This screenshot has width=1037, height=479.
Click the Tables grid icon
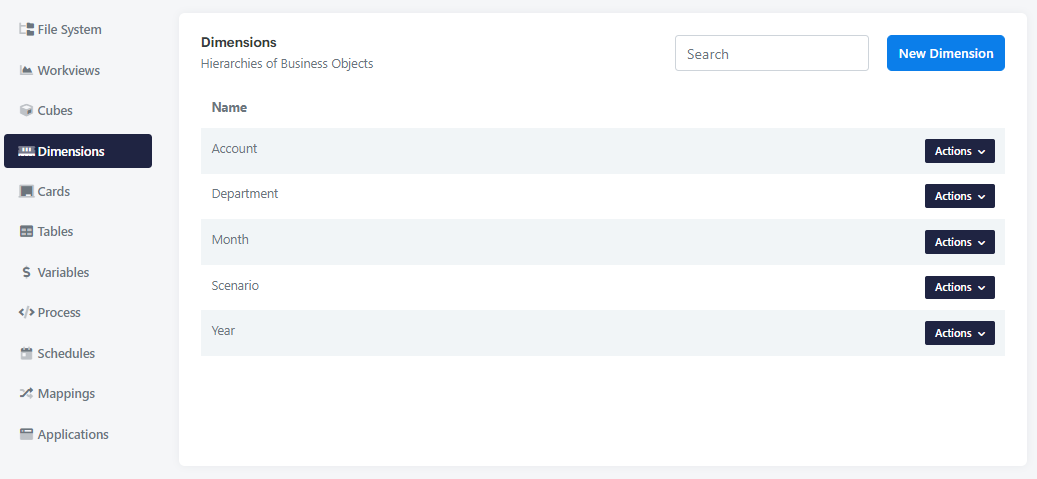[x=27, y=232]
